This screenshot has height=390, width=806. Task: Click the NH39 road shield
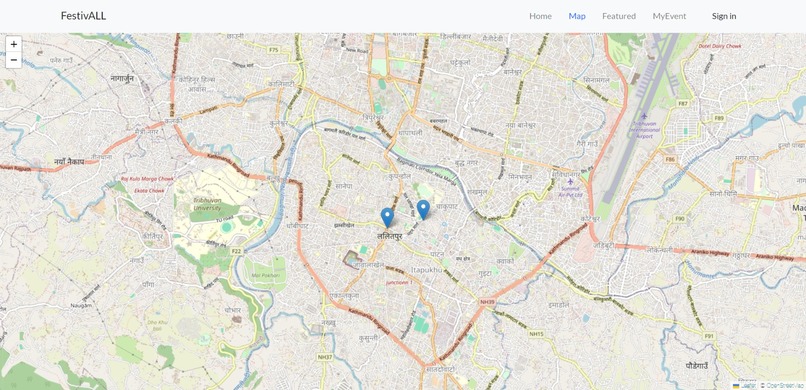(x=487, y=302)
